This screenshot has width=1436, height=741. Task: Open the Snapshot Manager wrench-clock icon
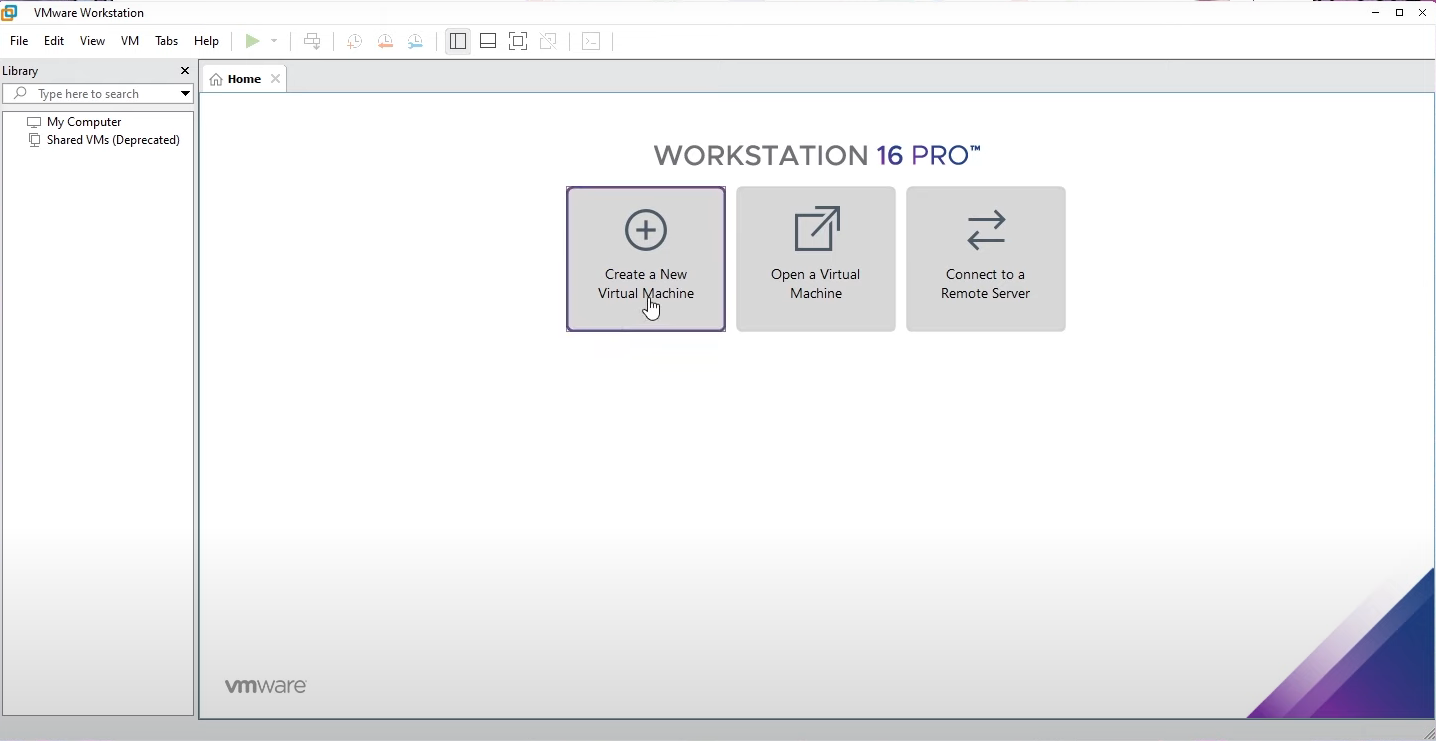pos(416,41)
